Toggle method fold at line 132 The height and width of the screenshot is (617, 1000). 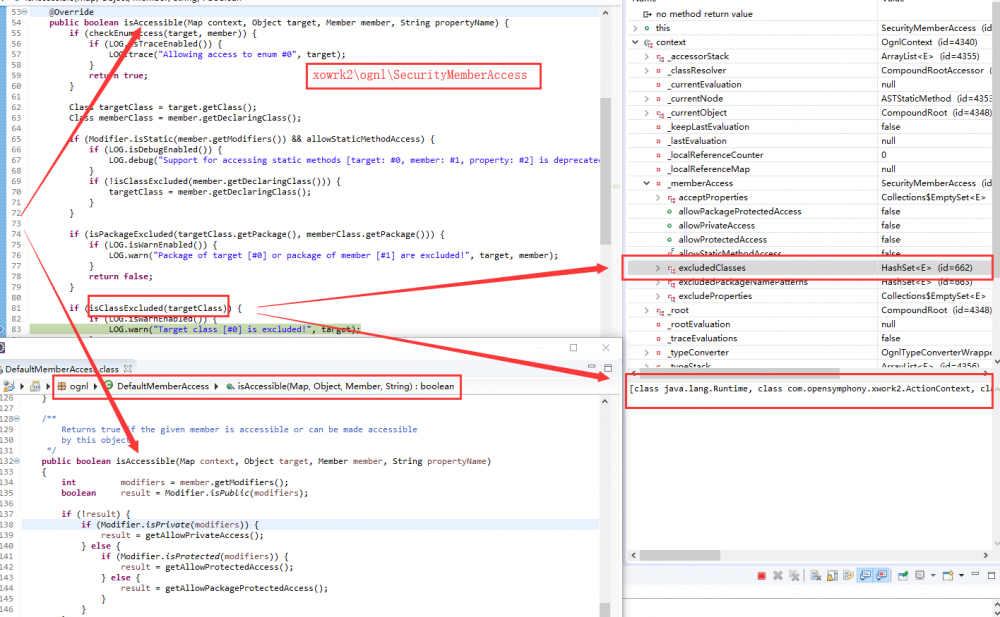(17, 461)
